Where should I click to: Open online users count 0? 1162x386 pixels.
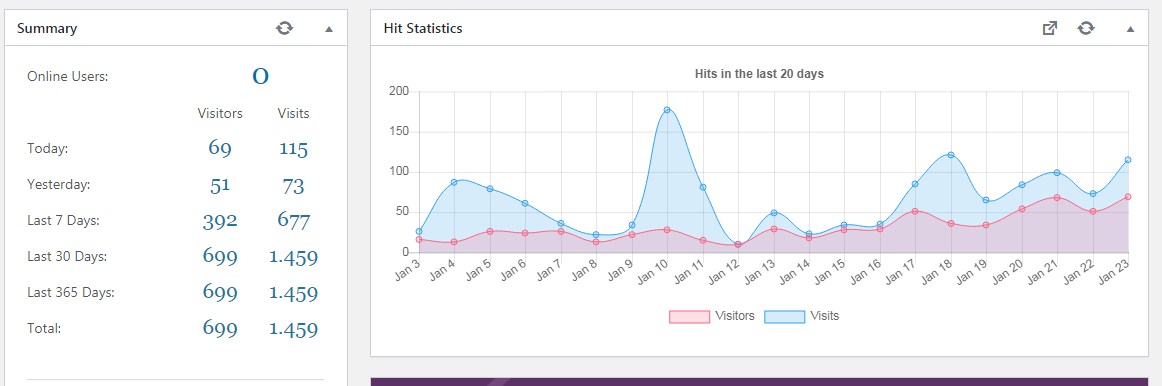[x=260, y=76]
